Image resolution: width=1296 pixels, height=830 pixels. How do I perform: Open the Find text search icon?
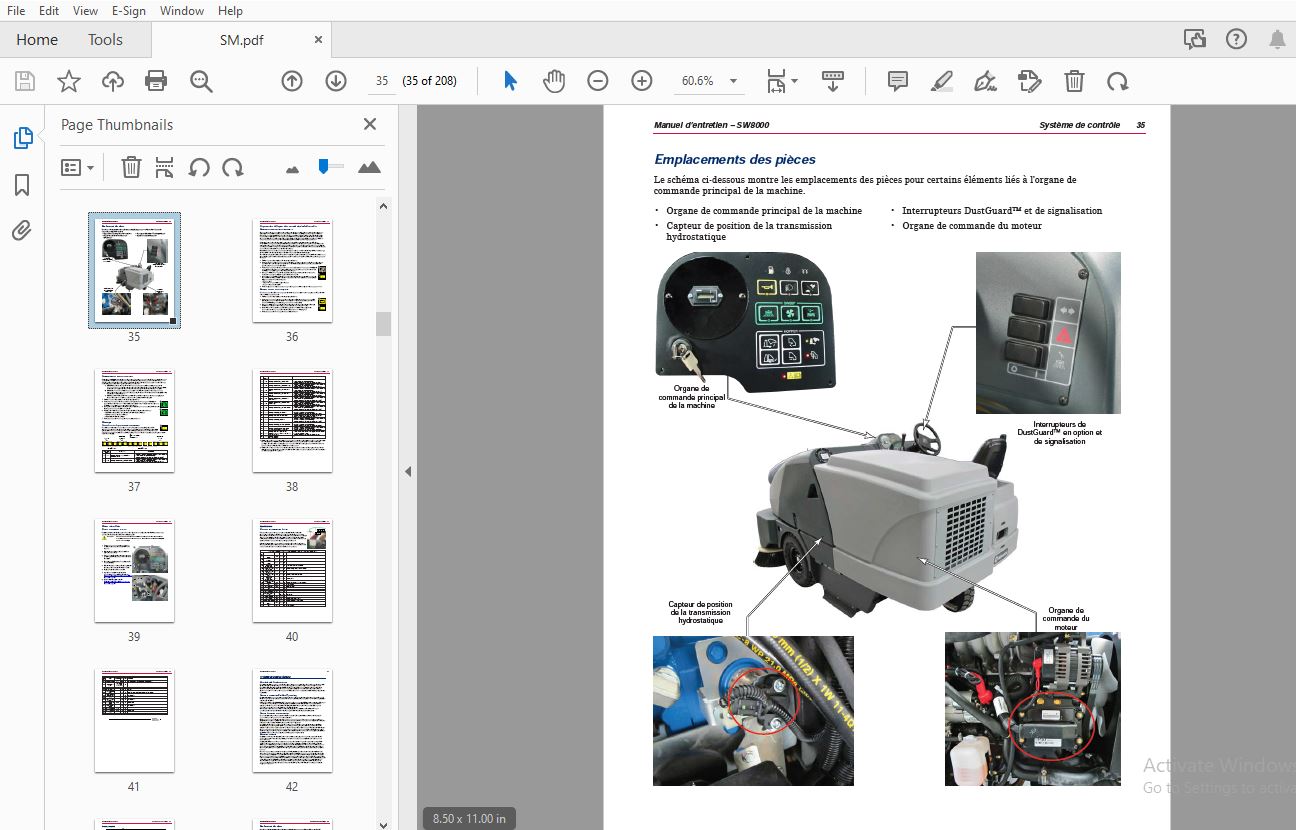tap(201, 81)
